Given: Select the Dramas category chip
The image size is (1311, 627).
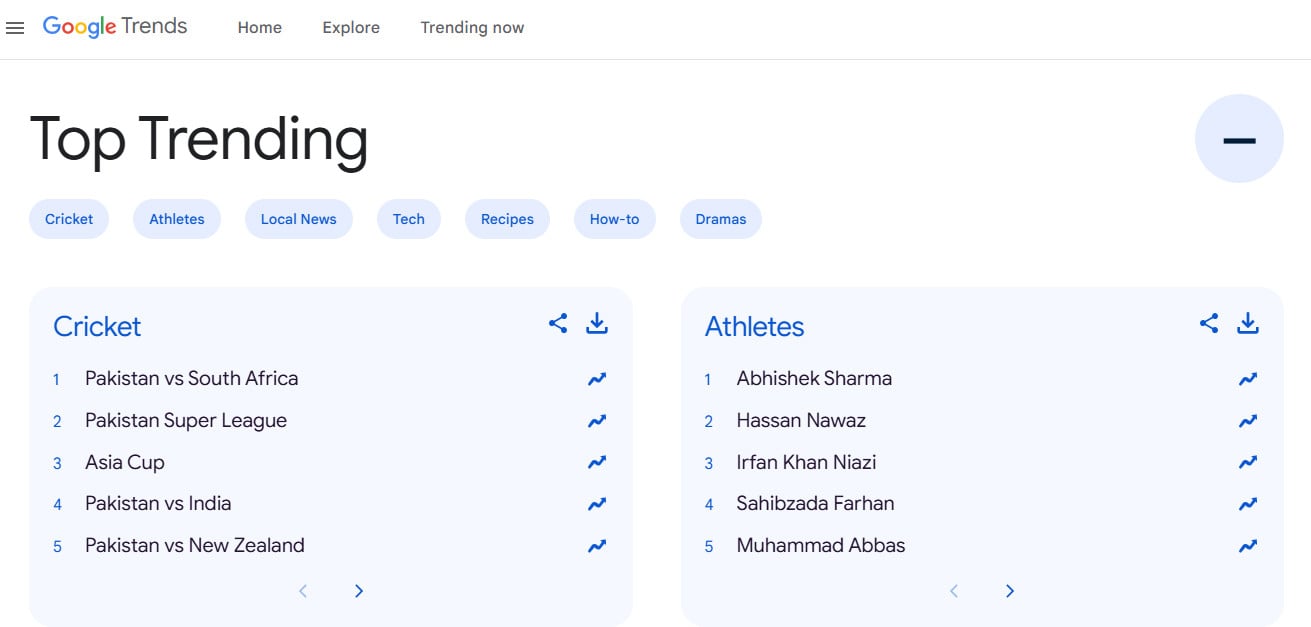Looking at the screenshot, I should point(720,219).
